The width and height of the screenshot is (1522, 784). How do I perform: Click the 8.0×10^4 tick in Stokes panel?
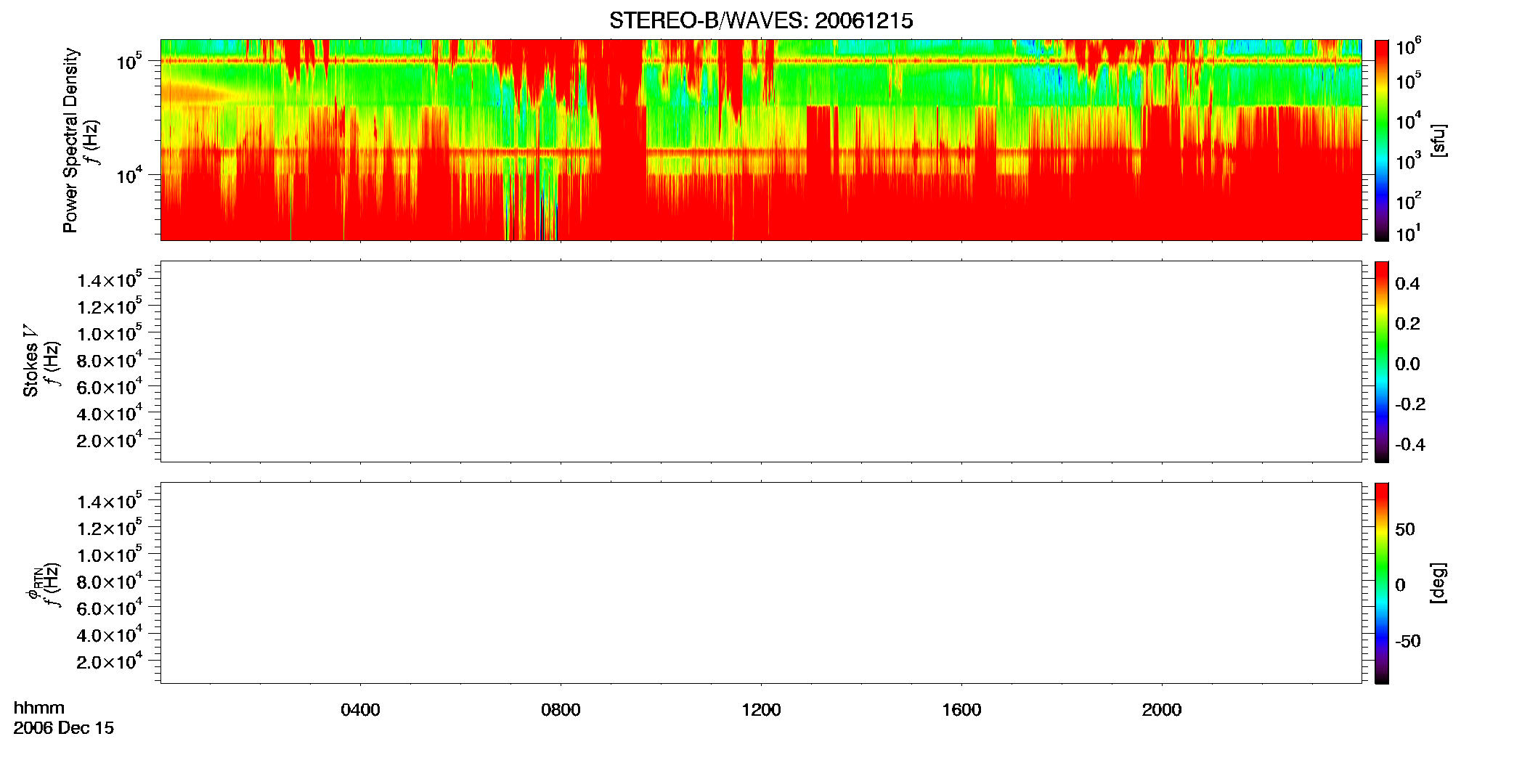[110, 359]
